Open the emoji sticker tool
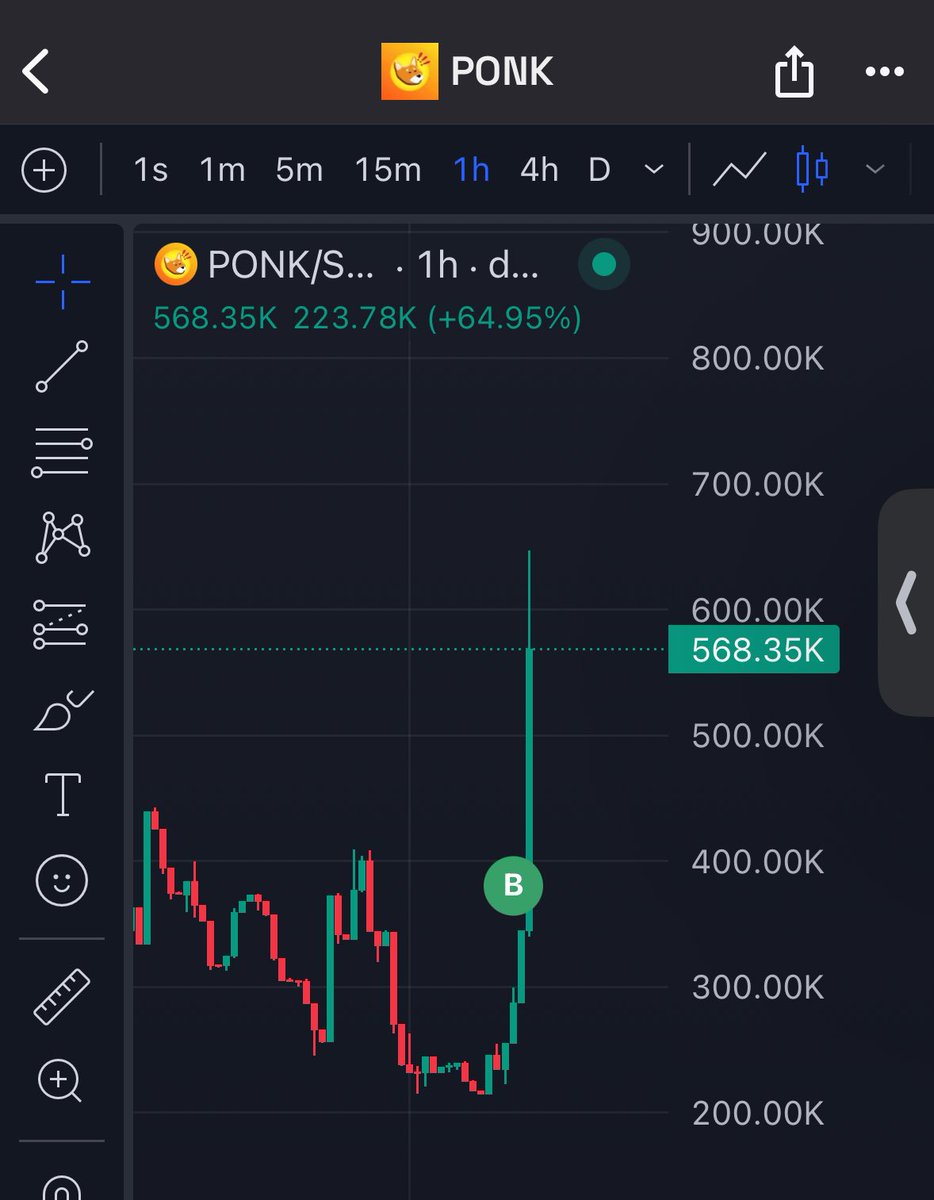This screenshot has width=934, height=1200. click(62, 880)
